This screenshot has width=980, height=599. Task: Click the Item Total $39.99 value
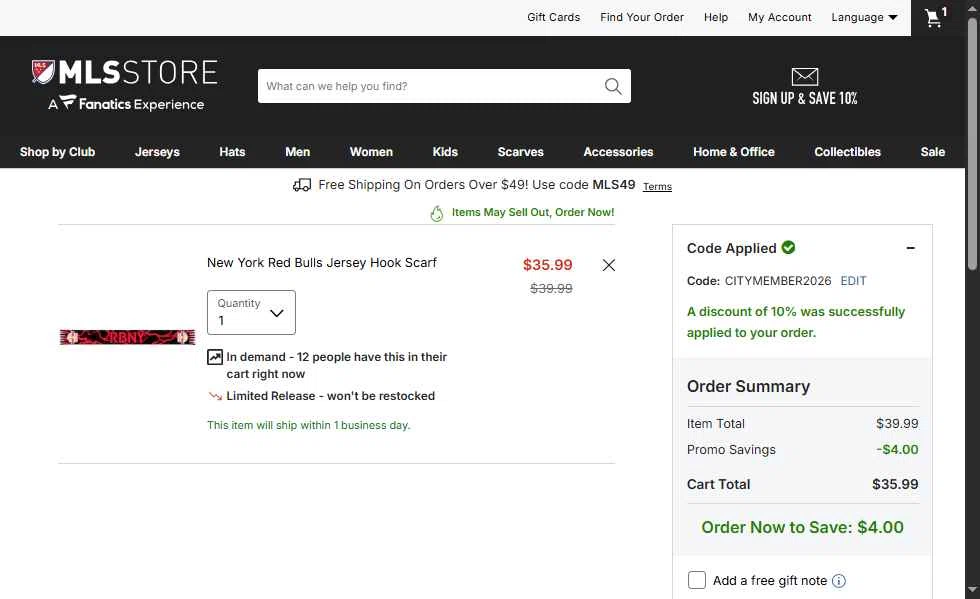click(897, 423)
